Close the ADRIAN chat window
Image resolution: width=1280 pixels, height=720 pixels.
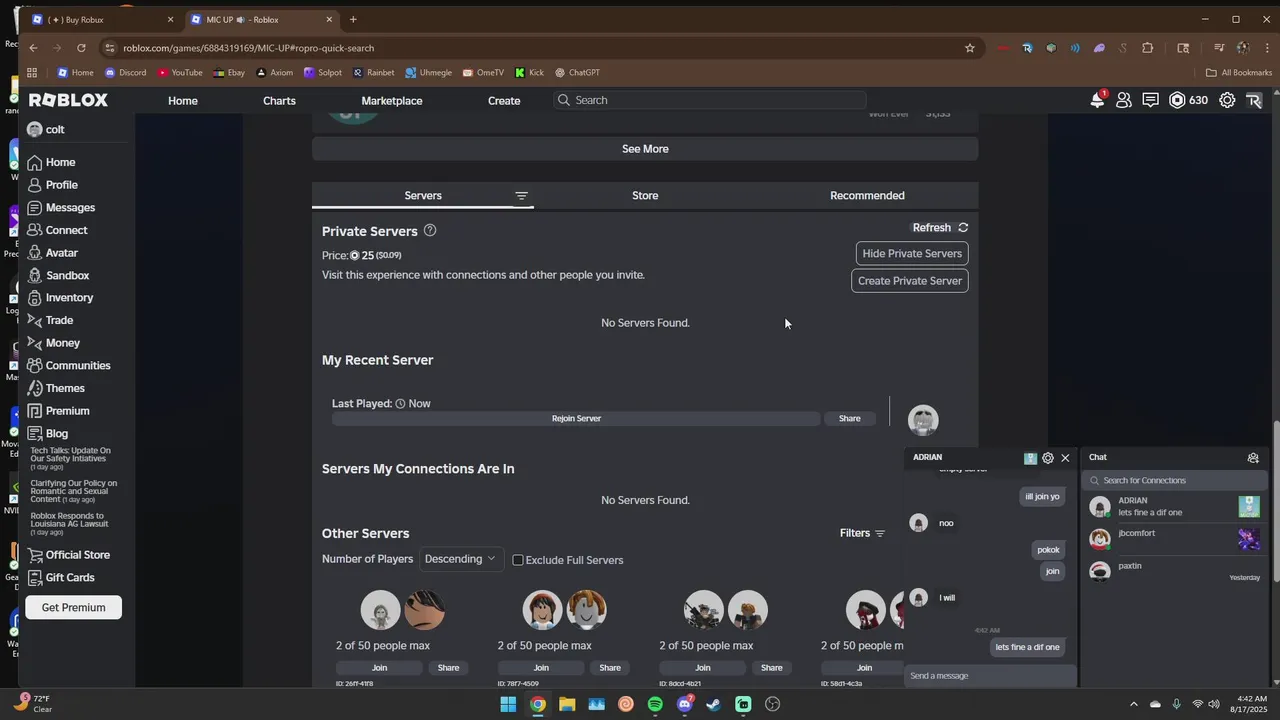(x=1065, y=458)
